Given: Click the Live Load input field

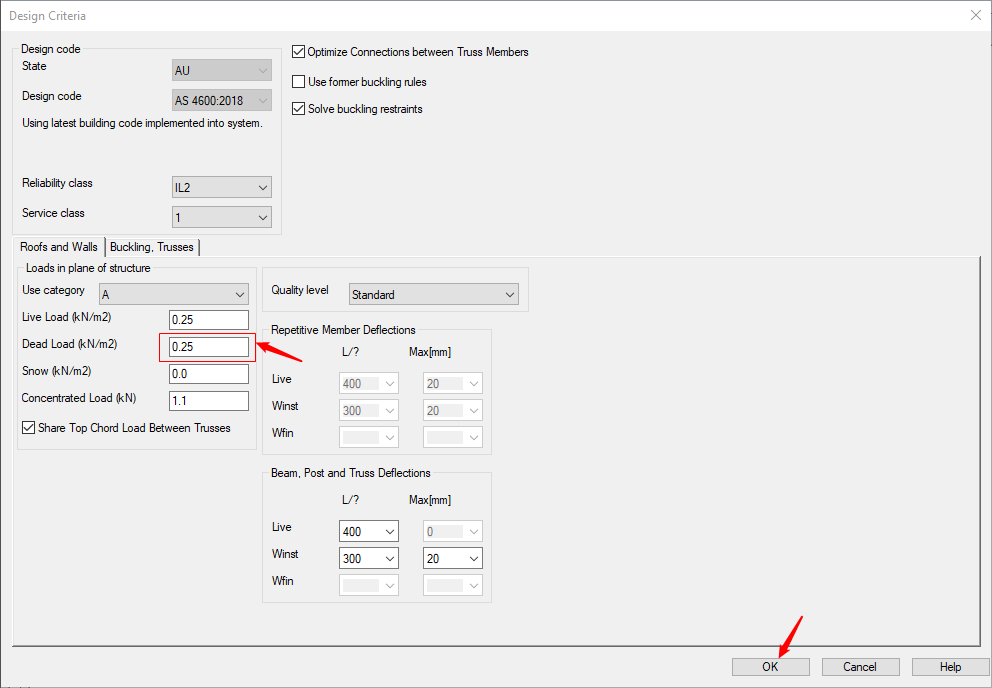Looking at the screenshot, I should [x=208, y=320].
